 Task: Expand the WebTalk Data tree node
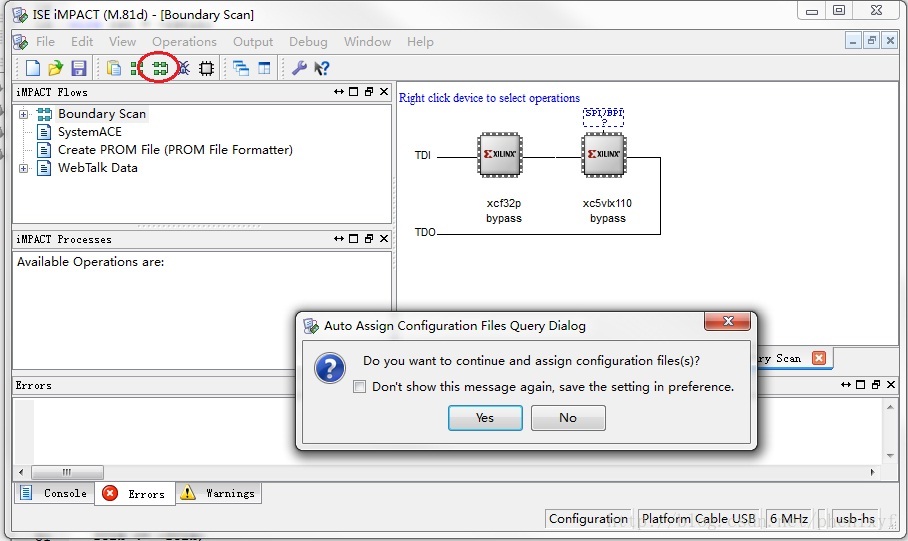23,169
